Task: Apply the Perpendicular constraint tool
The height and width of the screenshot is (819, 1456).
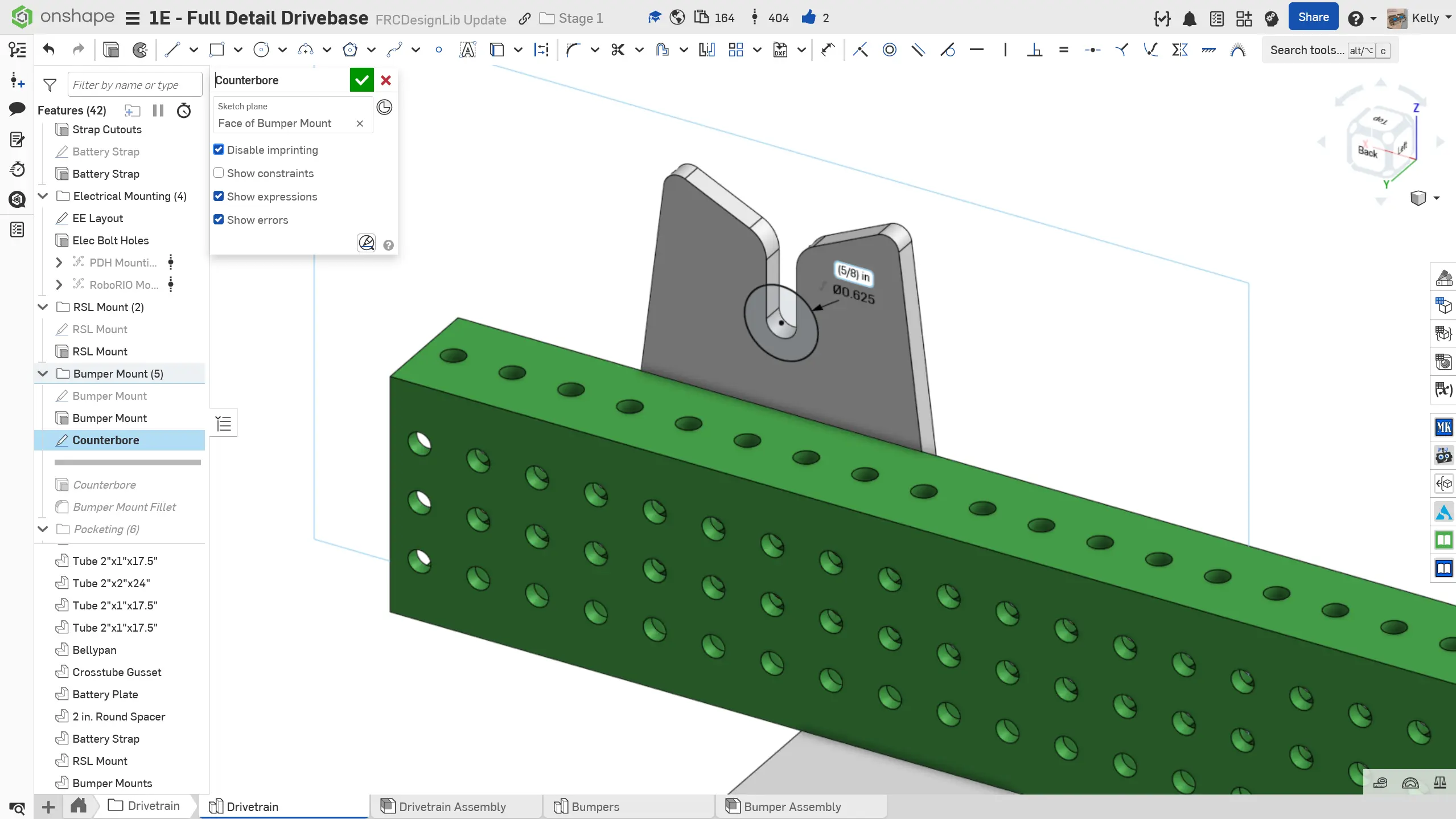Action: (x=1034, y=50)
